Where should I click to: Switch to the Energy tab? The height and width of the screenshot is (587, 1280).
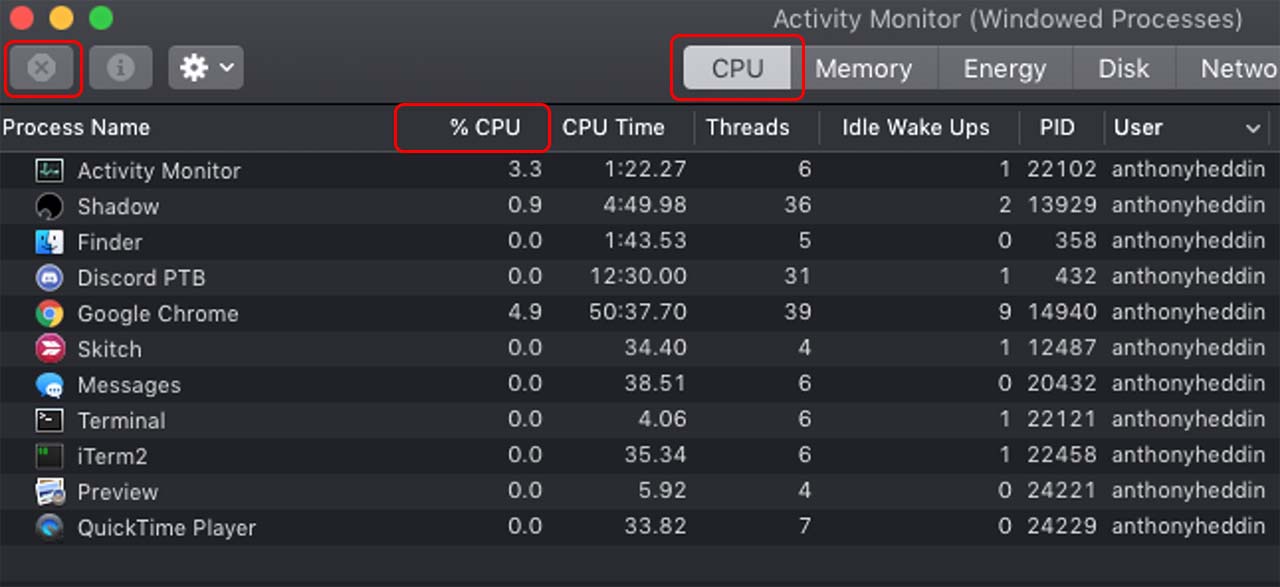click(x=1004, y=69)
